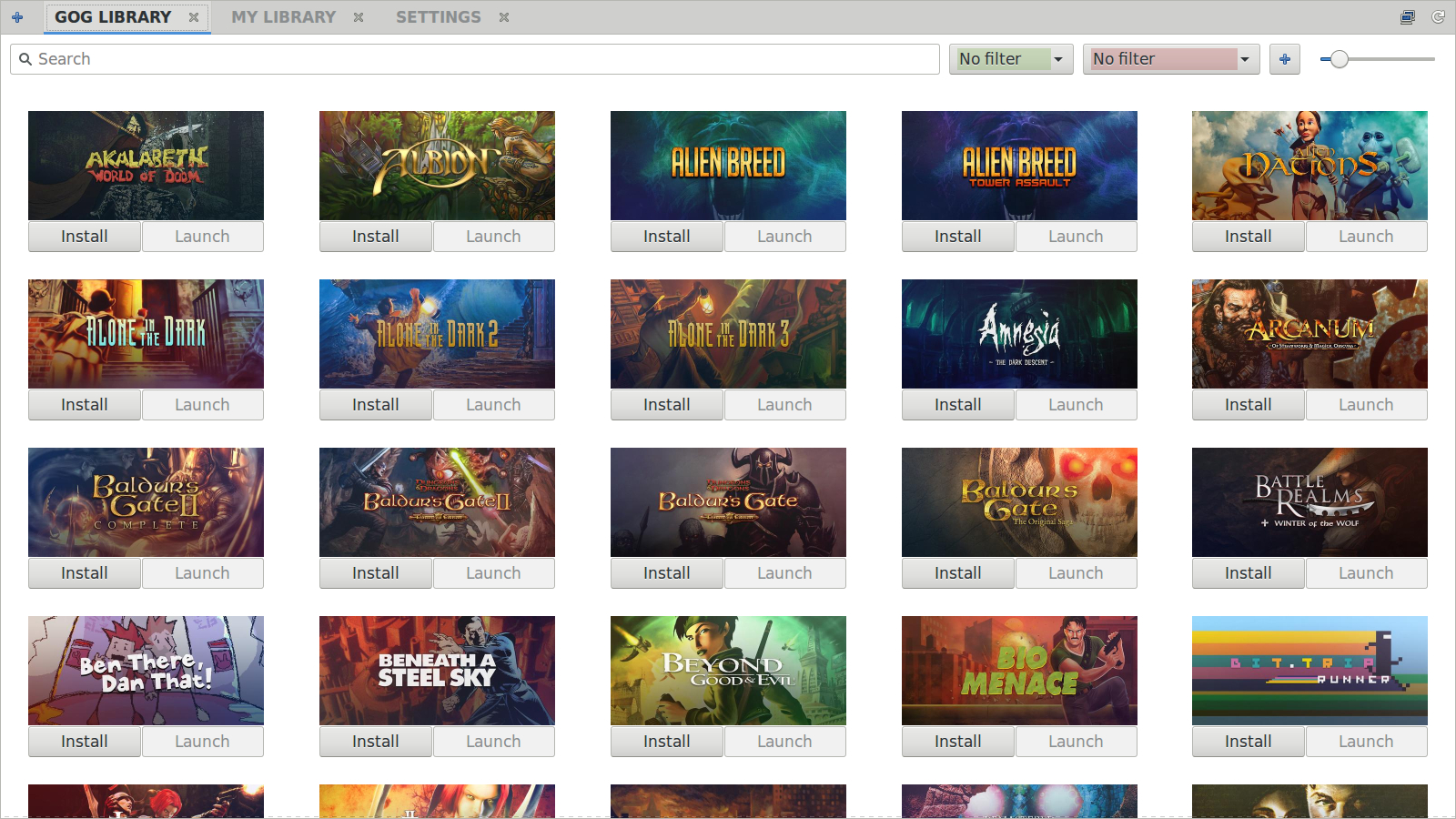Install Arcanum
The height and width of the screenshot is (819, 1456).
[x=1249, y=405]
